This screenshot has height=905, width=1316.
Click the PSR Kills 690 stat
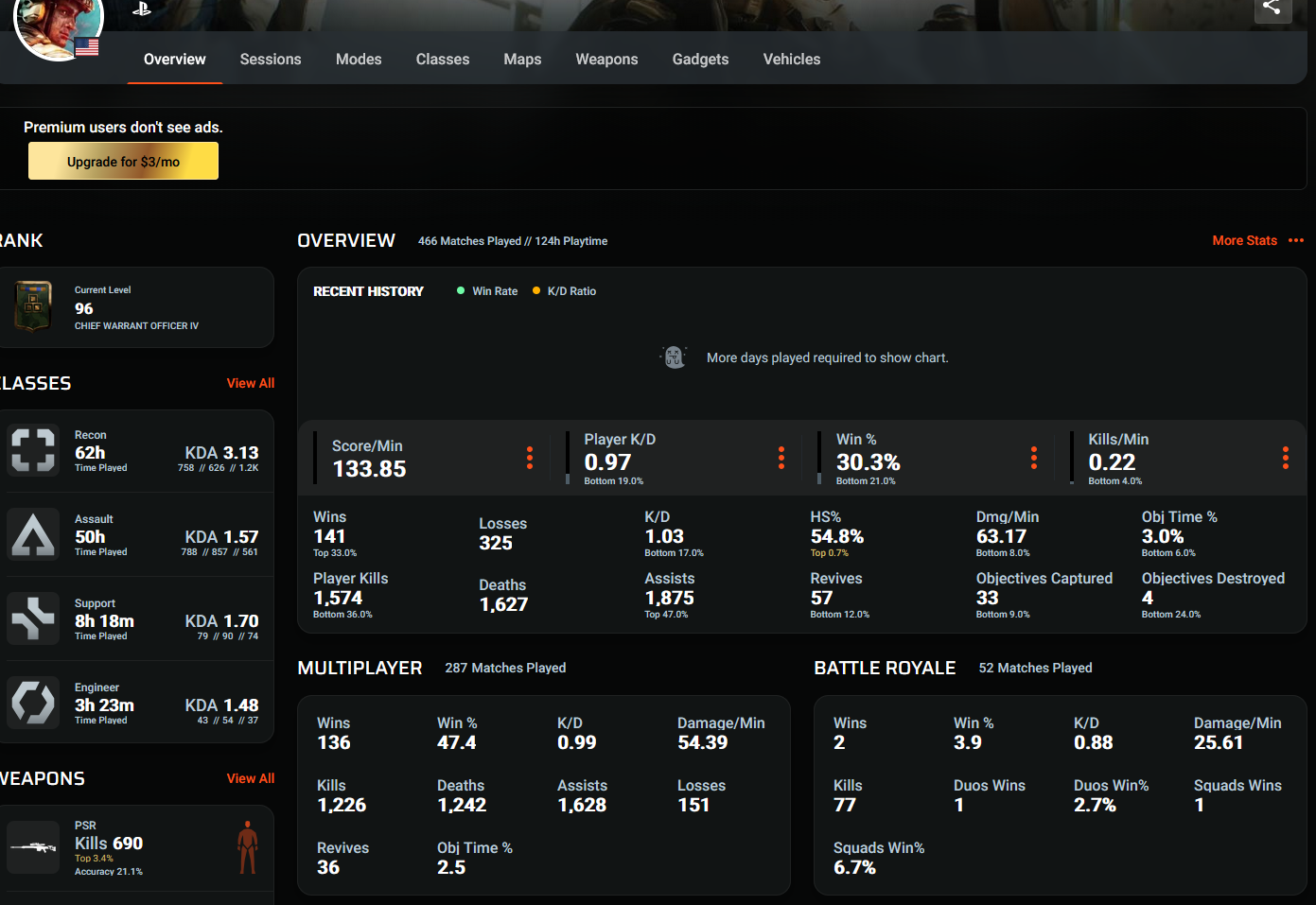coord(109,843)
